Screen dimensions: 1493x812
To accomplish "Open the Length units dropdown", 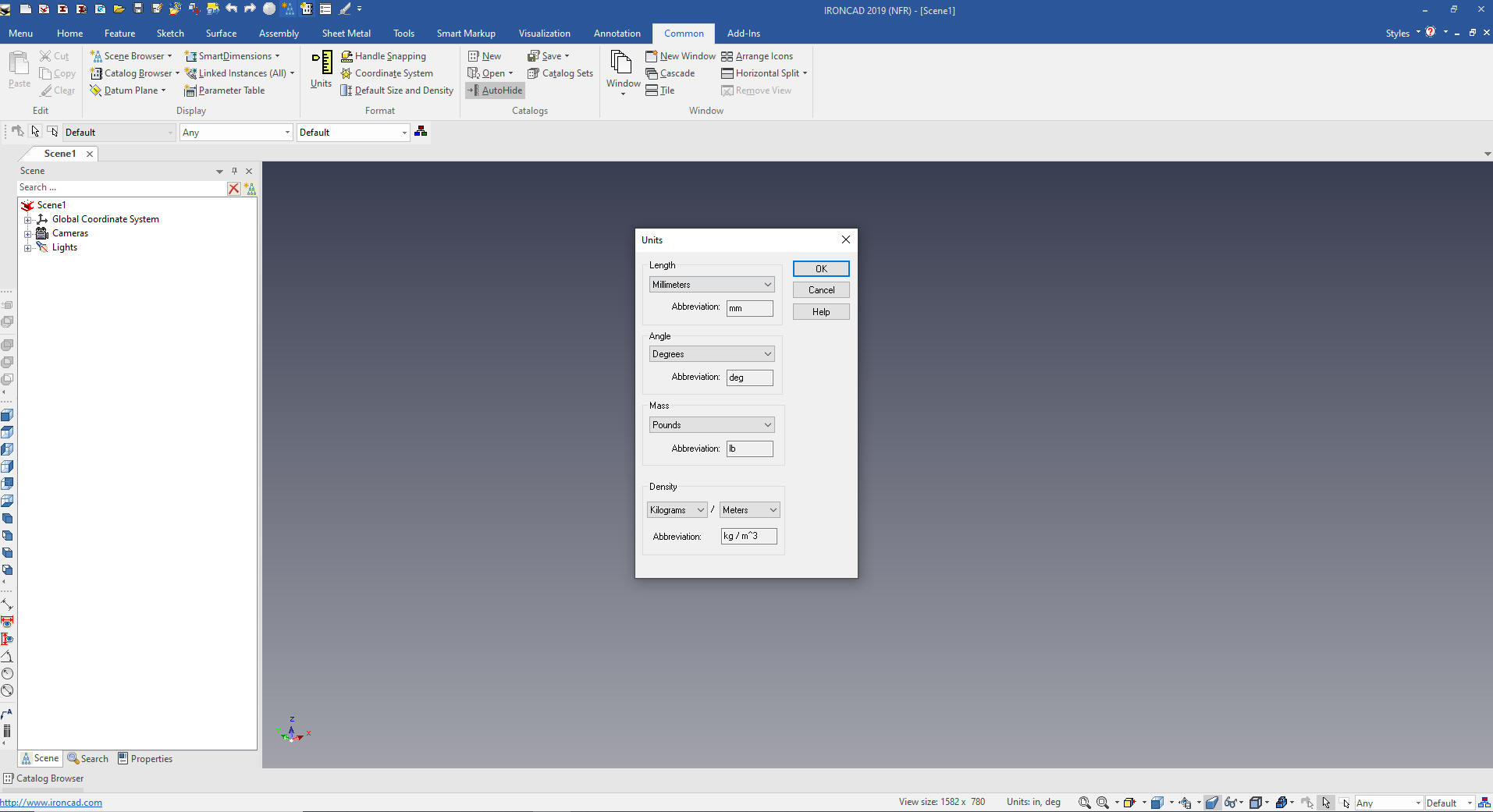I will [x=711, y=285].
